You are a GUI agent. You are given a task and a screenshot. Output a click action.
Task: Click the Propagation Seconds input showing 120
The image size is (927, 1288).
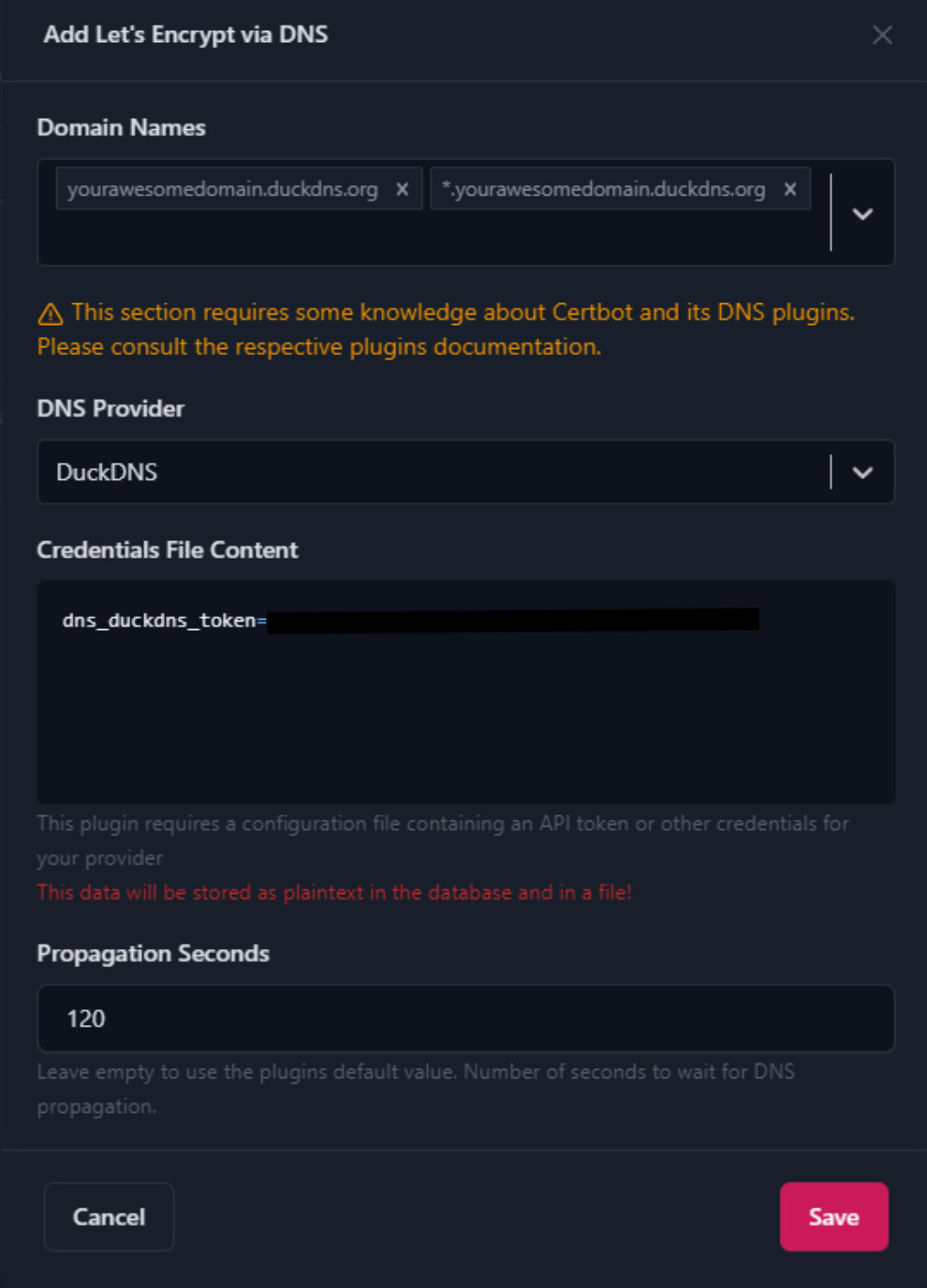465,1018
